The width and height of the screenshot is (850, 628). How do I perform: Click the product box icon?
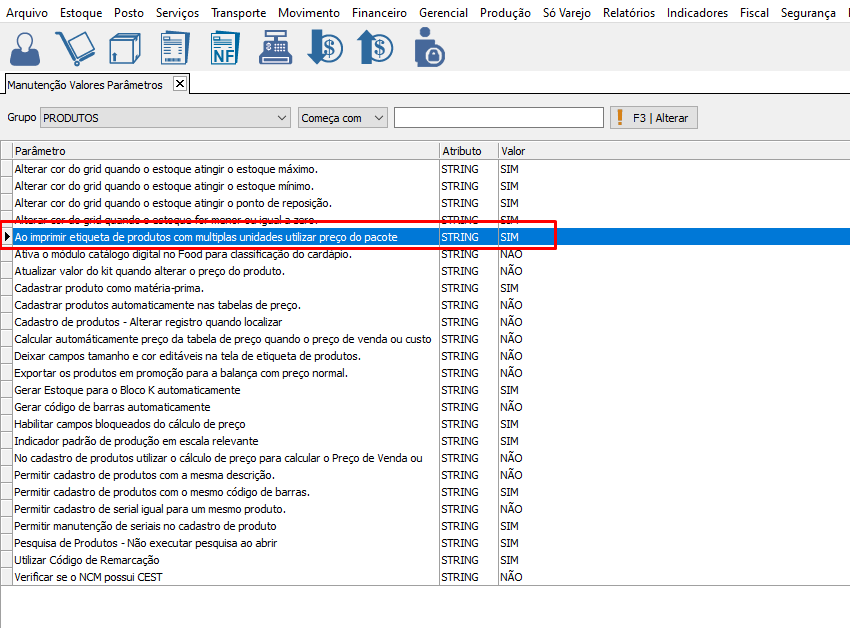(124, 48)
